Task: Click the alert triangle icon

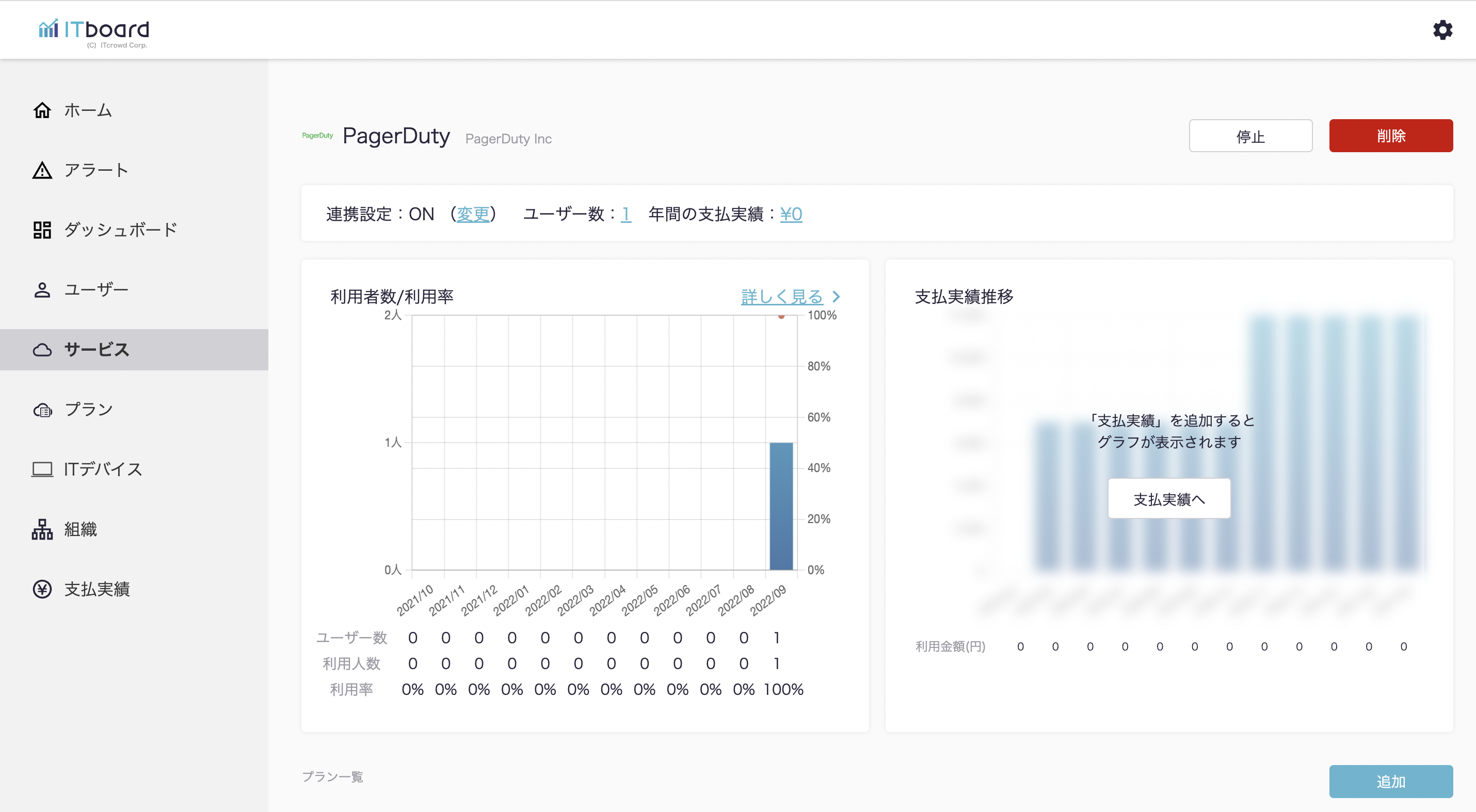Action: click(x=42, y=170)
